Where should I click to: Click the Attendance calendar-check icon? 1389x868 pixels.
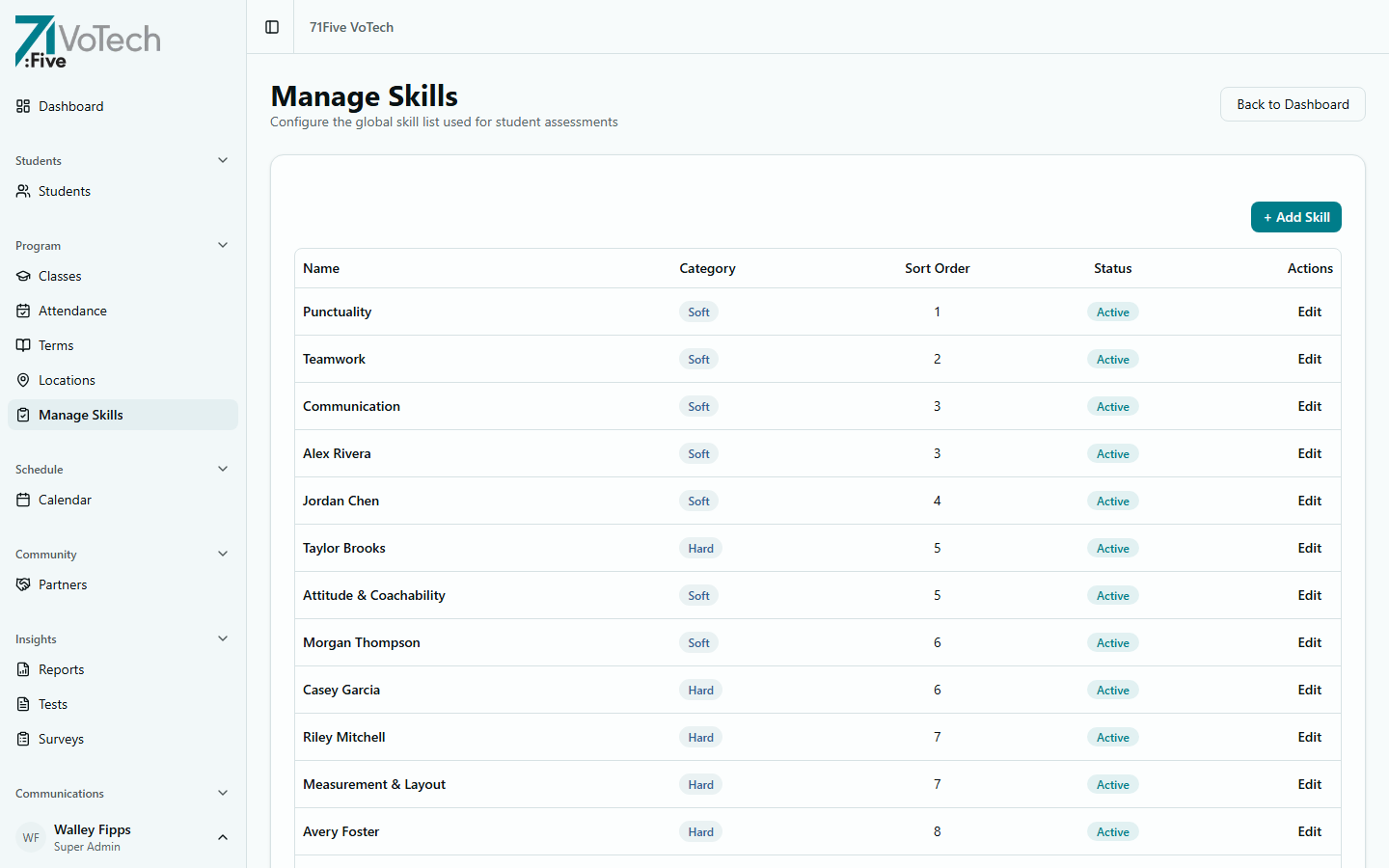(23, 311)
